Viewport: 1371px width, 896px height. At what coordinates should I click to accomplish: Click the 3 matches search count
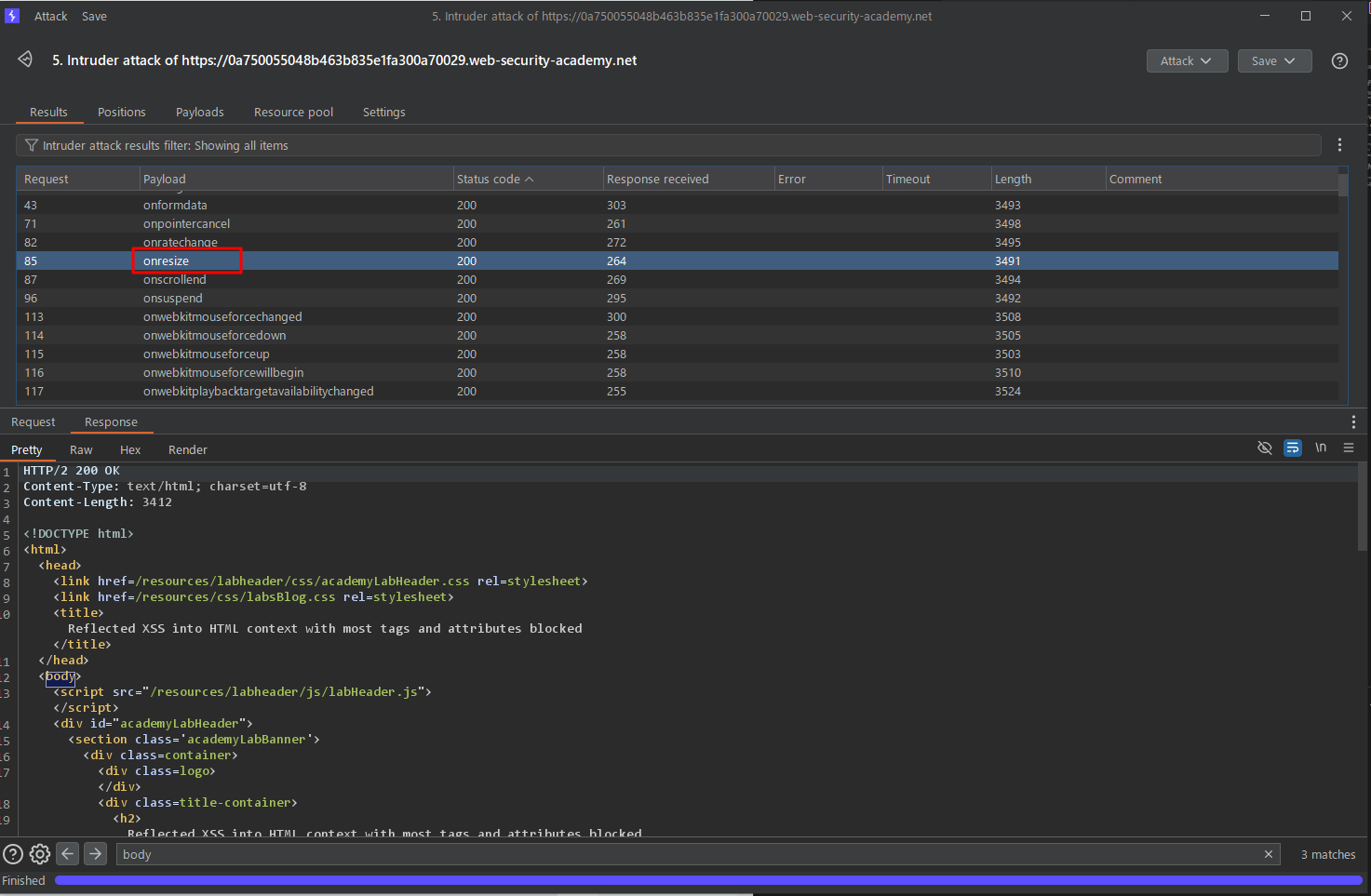click(1328, 854)
